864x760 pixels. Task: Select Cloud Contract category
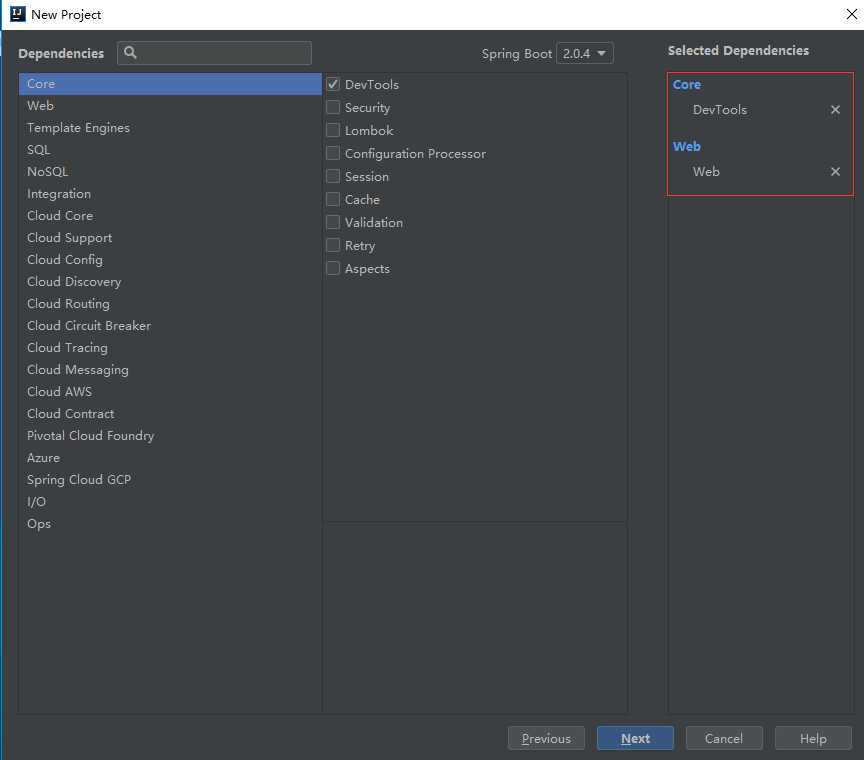(x=170, y=413)
